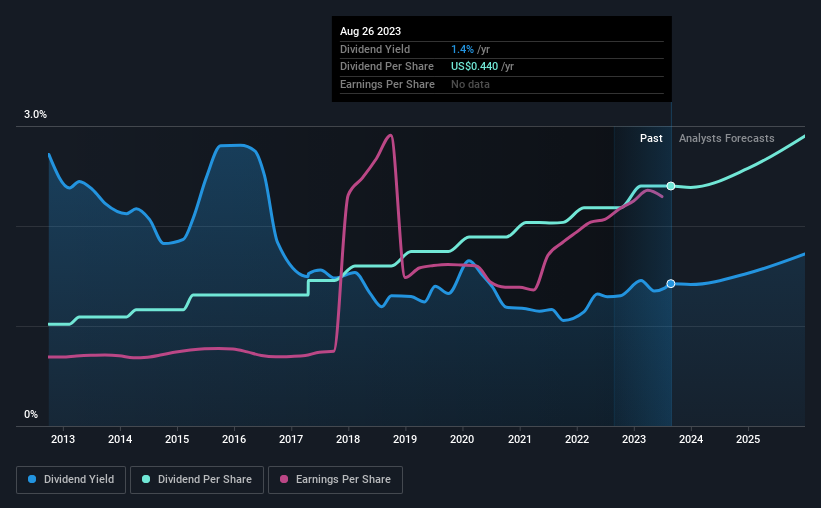The image size is (821, 508).
Task: Click the blue Dividend Yield legend dot
Action: click(32, 479)
